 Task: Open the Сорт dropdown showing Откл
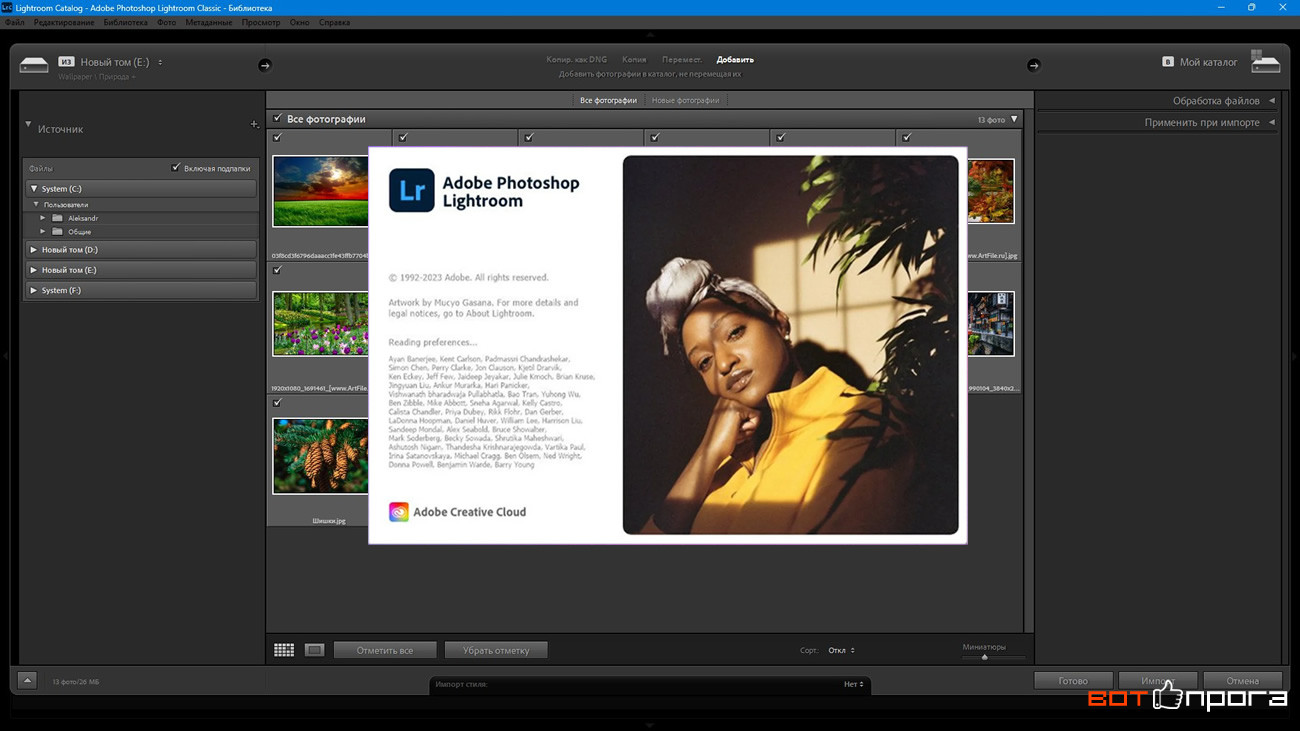[x=841, y=651]
